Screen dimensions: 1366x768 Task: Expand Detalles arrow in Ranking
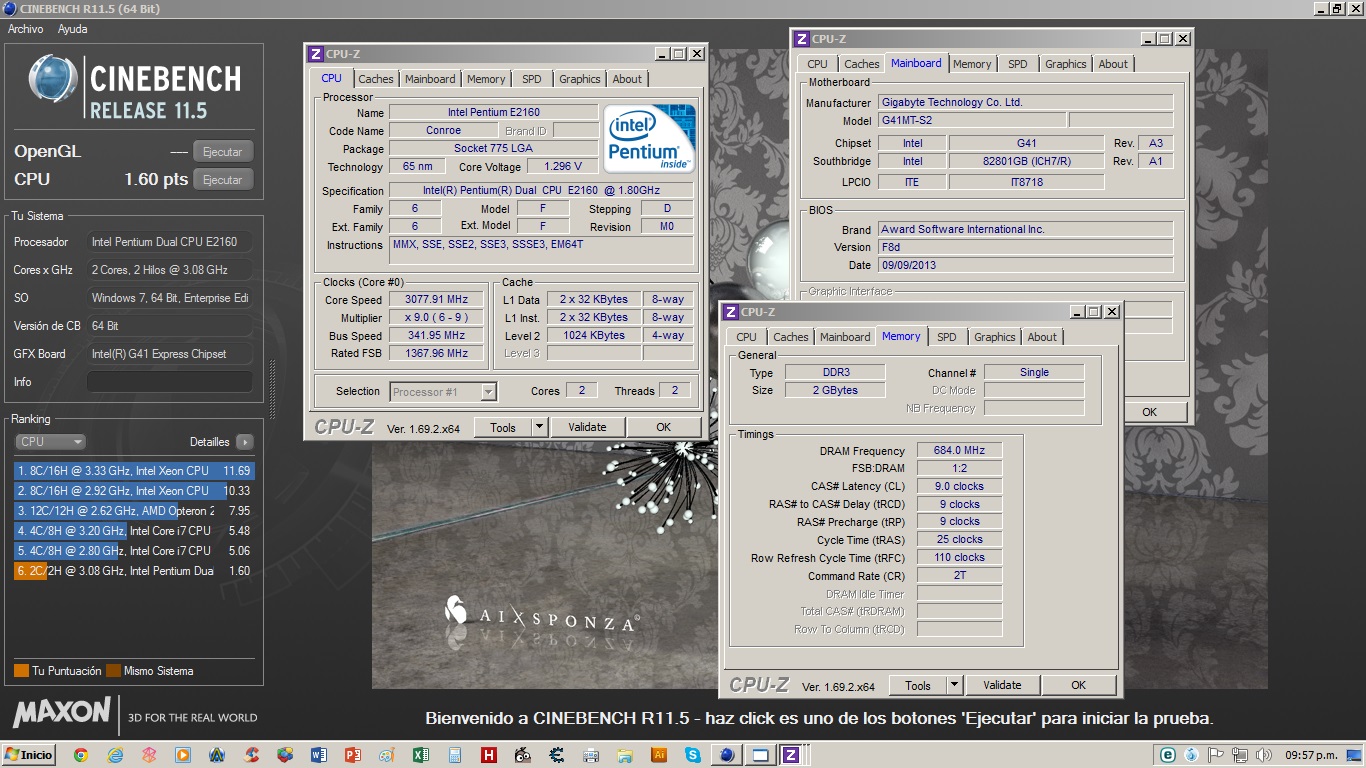(x=245, y=442)
